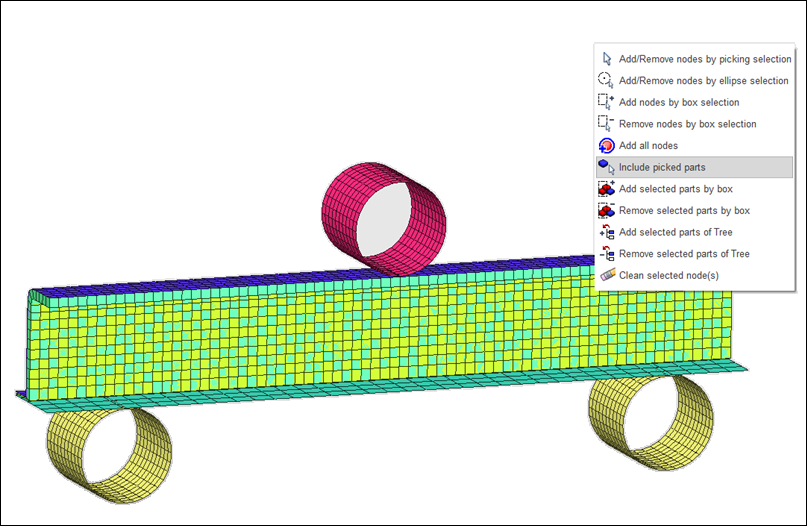The width and height of the screenshot is (807, 526).
Task: Select 'Remove selected parts by box' option
Action: pyautogui.click(x=684, y=211)
